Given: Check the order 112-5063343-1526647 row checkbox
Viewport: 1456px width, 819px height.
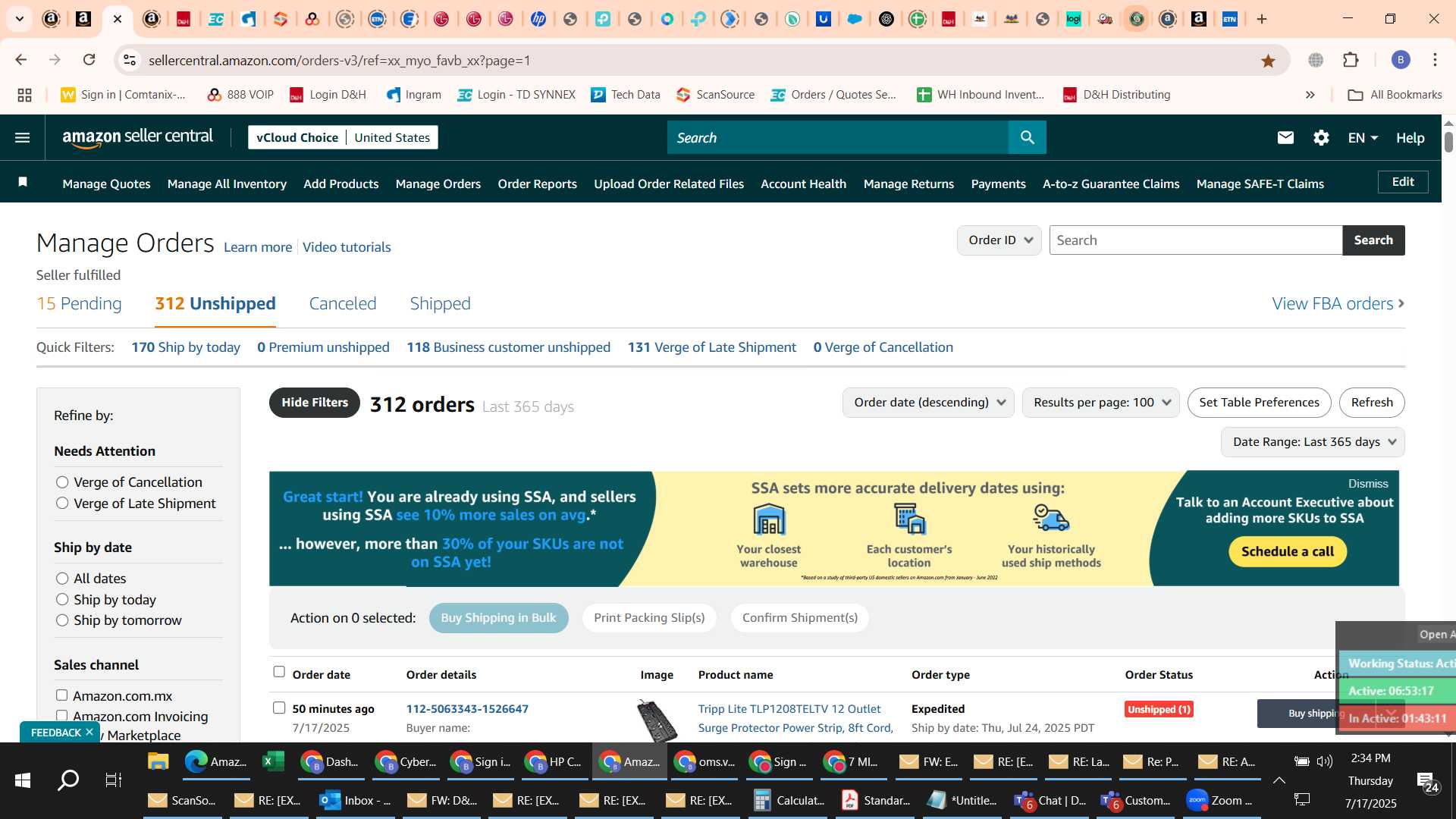Looking at the screenshot, I should click(x=279, y=708).
